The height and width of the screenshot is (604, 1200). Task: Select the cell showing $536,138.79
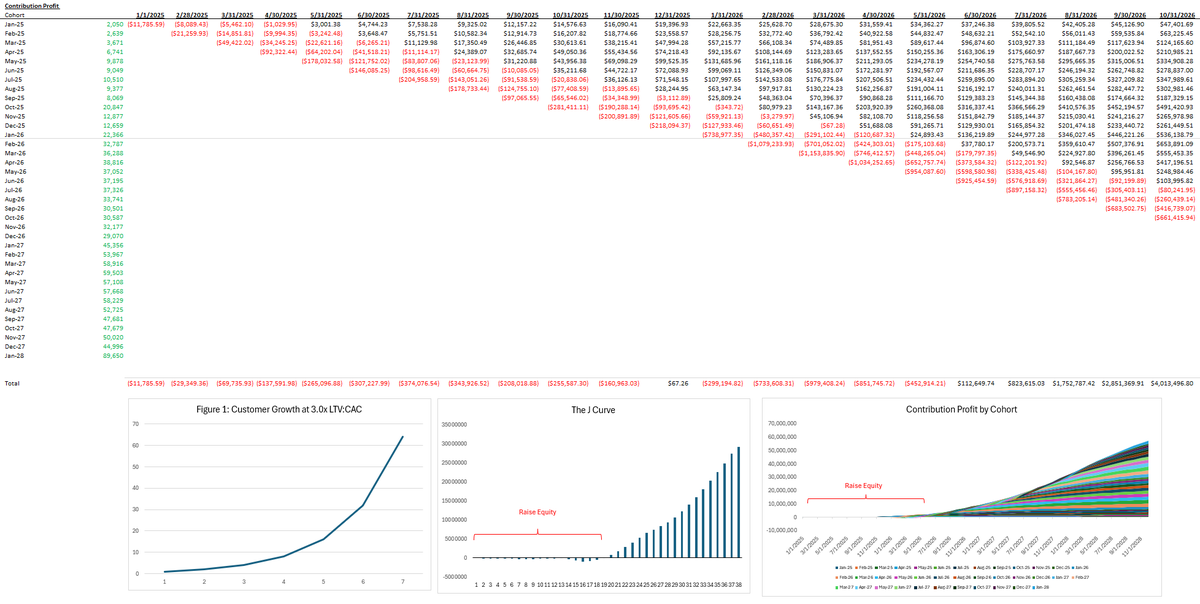click(1172, 135)
